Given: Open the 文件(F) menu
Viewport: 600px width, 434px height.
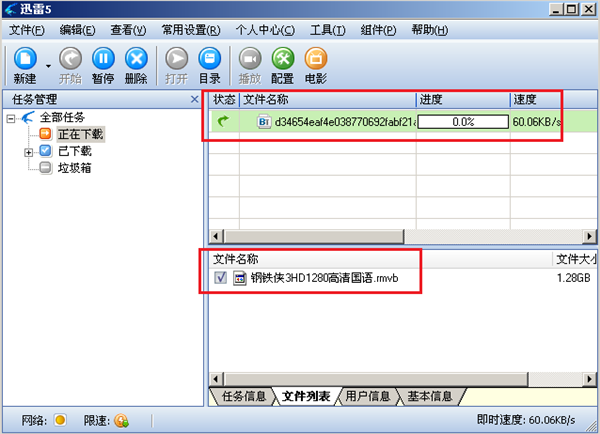Looking at the screenshot, I should pos(27,30).
